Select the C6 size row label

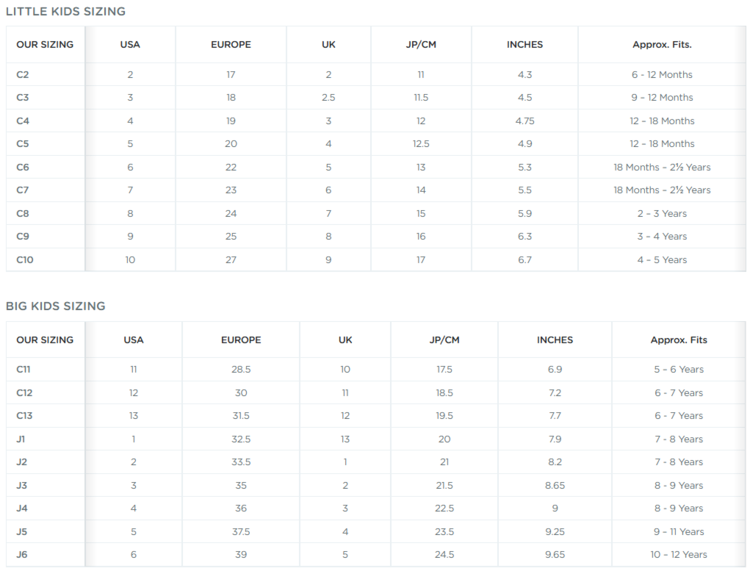23,167
